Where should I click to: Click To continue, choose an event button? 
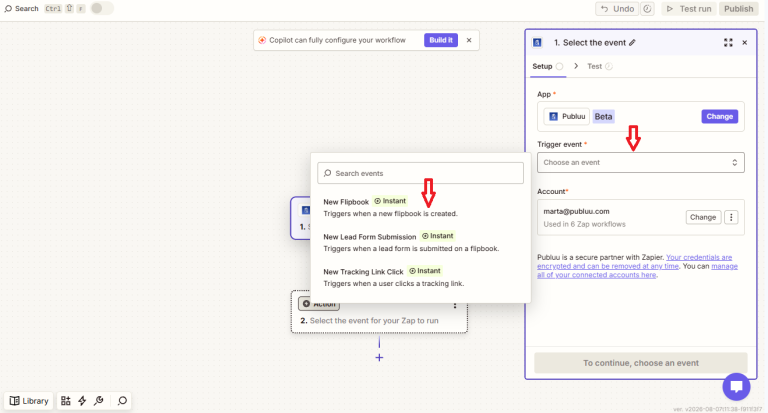[x=641, y=363]
